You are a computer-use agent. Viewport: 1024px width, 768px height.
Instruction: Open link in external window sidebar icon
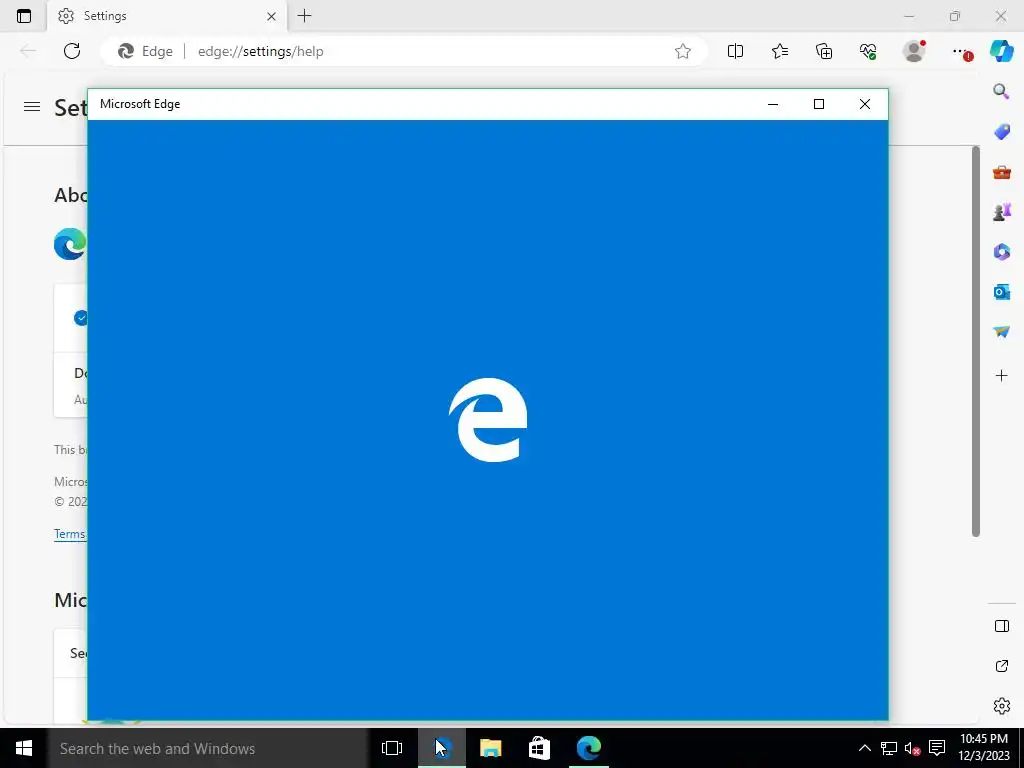tap(1001, 666)
